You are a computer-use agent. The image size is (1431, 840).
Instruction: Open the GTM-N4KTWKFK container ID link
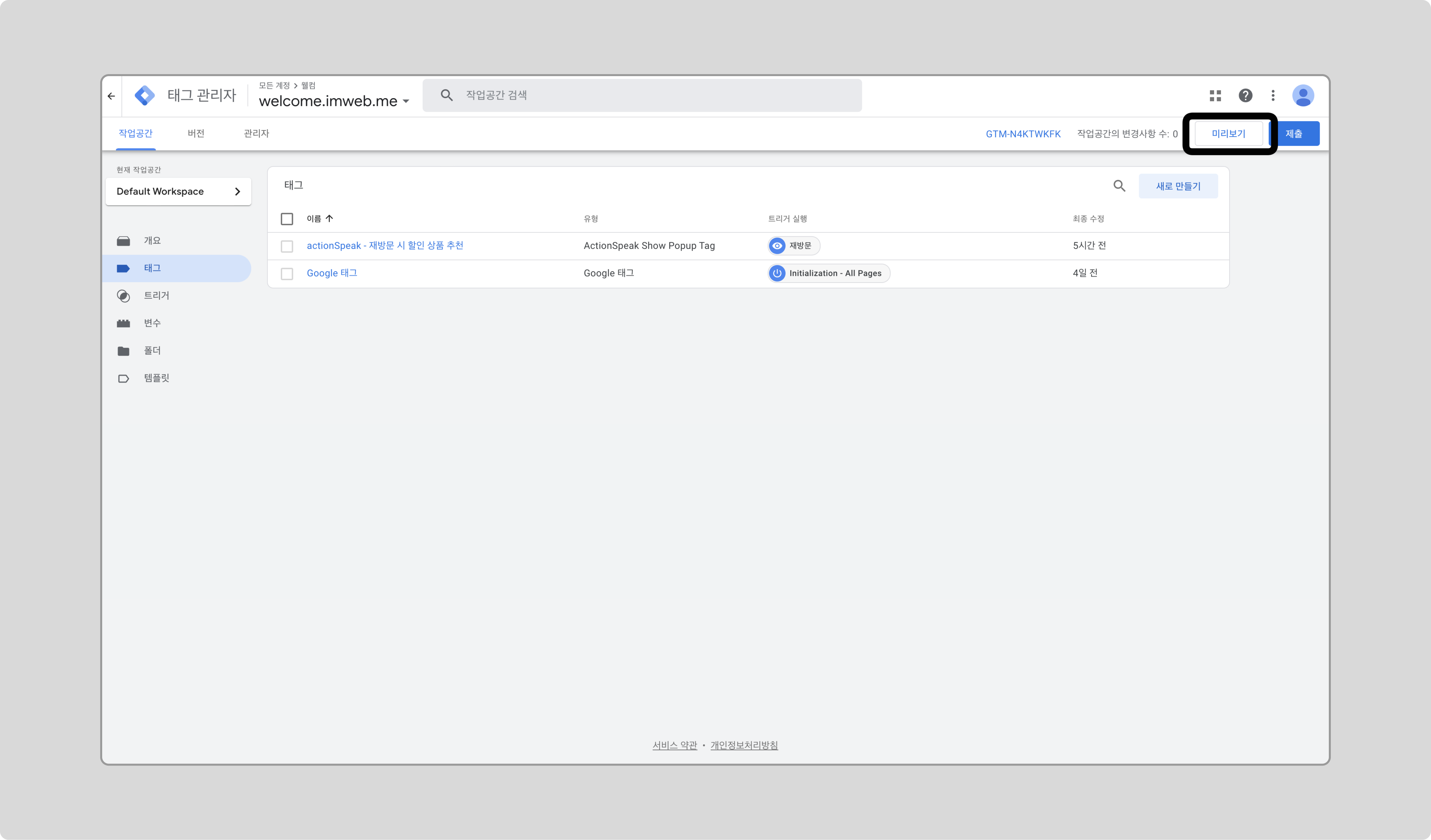[1023, 134]
